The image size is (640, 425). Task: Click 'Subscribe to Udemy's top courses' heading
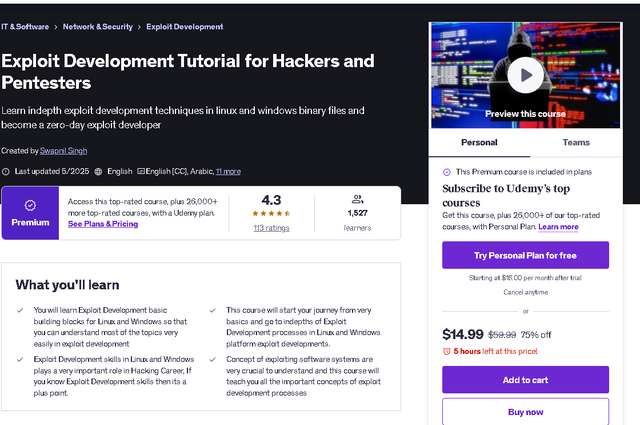506,196
